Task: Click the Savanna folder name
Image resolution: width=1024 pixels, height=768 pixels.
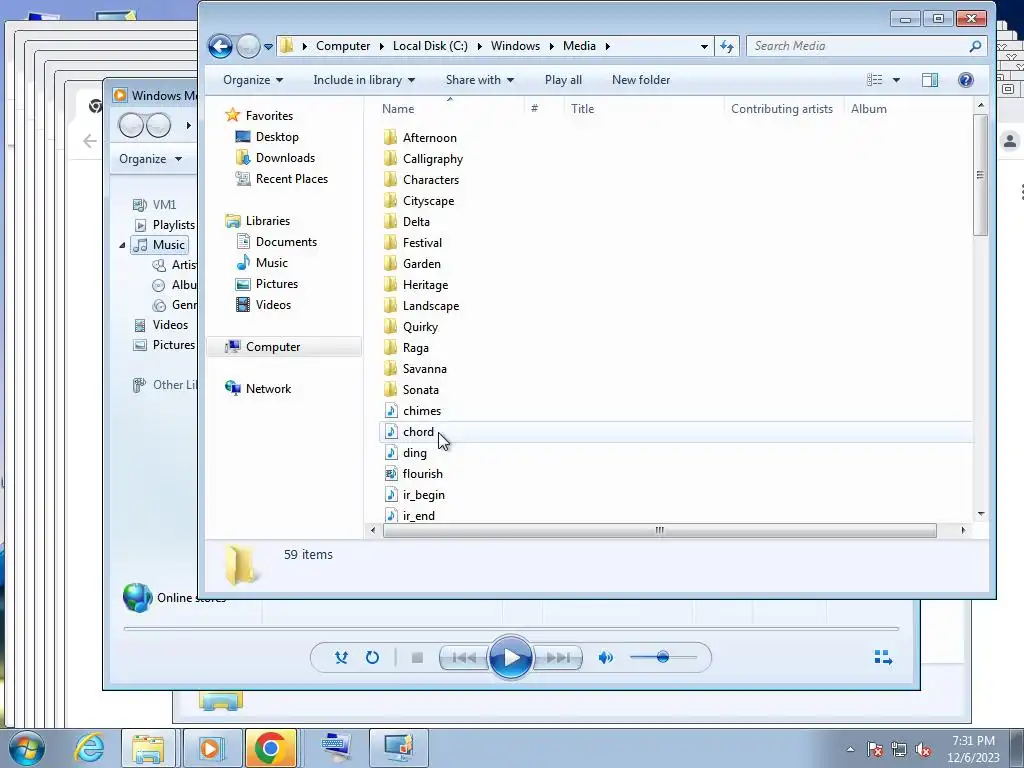Action: (424, 369)
